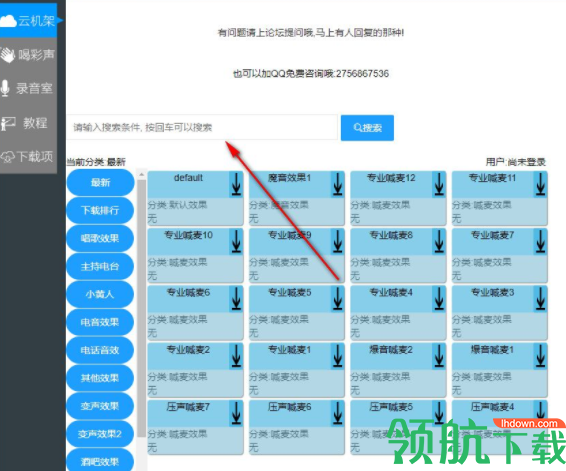Viewport: 566px width, 471px height.
Task: Download 专业喊麦5 preset
Action: (338, 299)
